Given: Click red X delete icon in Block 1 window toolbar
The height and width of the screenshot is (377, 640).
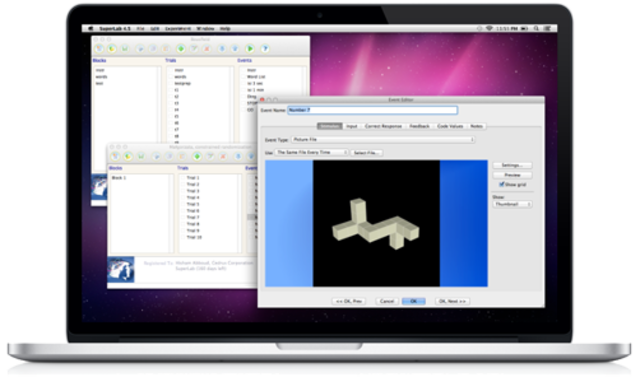Looking at the screenshot, I should pos(223,156).
